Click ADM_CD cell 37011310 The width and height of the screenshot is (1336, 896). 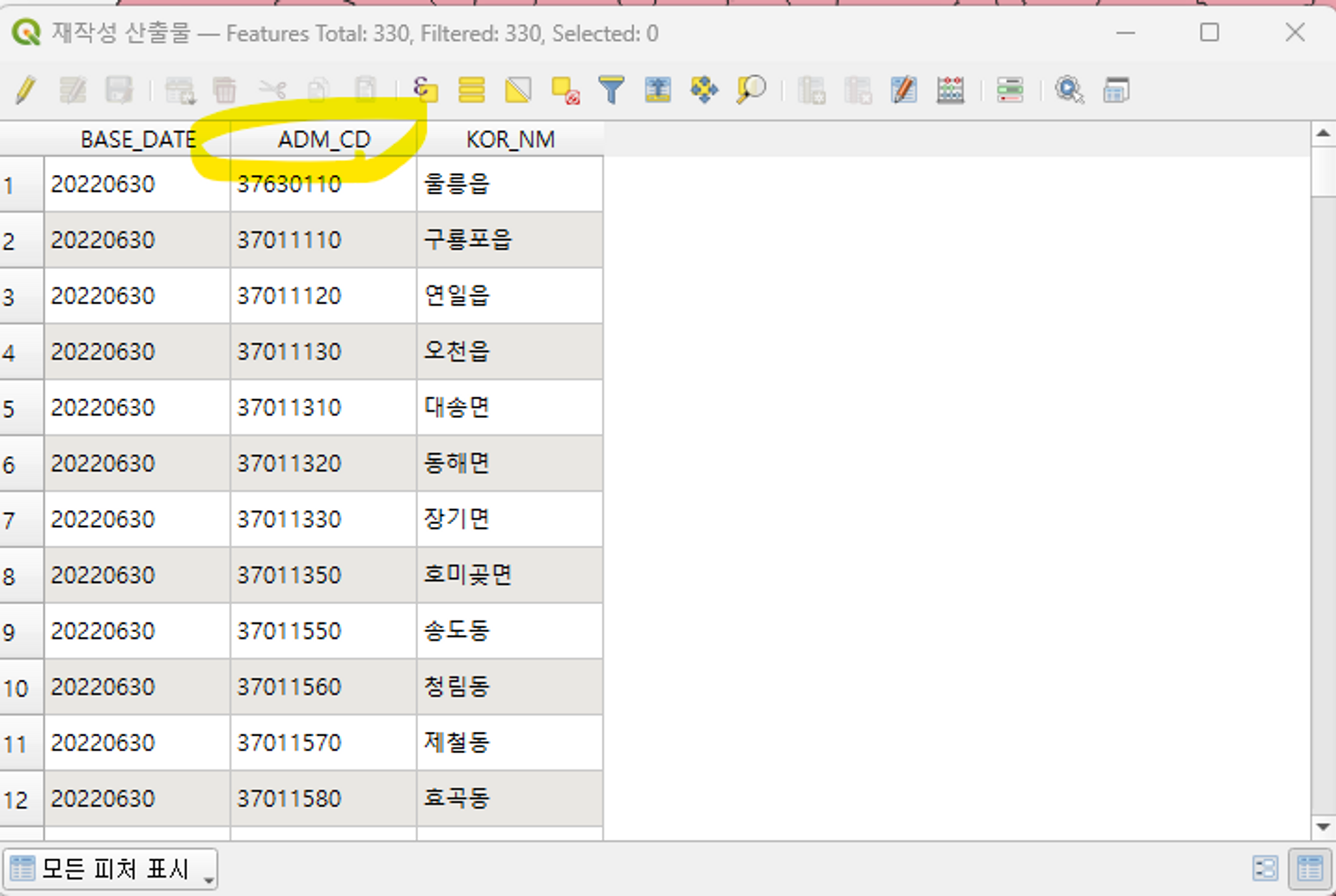[x=323, y=408]
